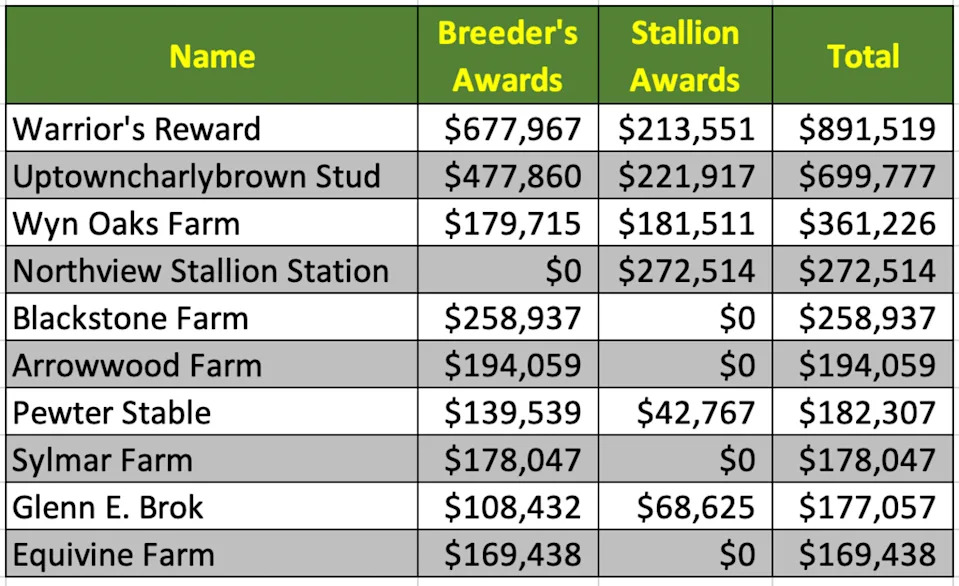Select the Sylmar Farm cell
The height and width of the screenshot is (586, 959).
tap(212, 459)
